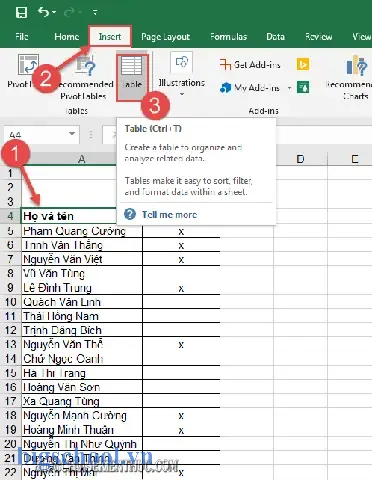Image resolution: width=372 pixels, height=480 pixels.
Task: Select cell 'Hoàng Văn Sơn'
Action: [82, 387]
